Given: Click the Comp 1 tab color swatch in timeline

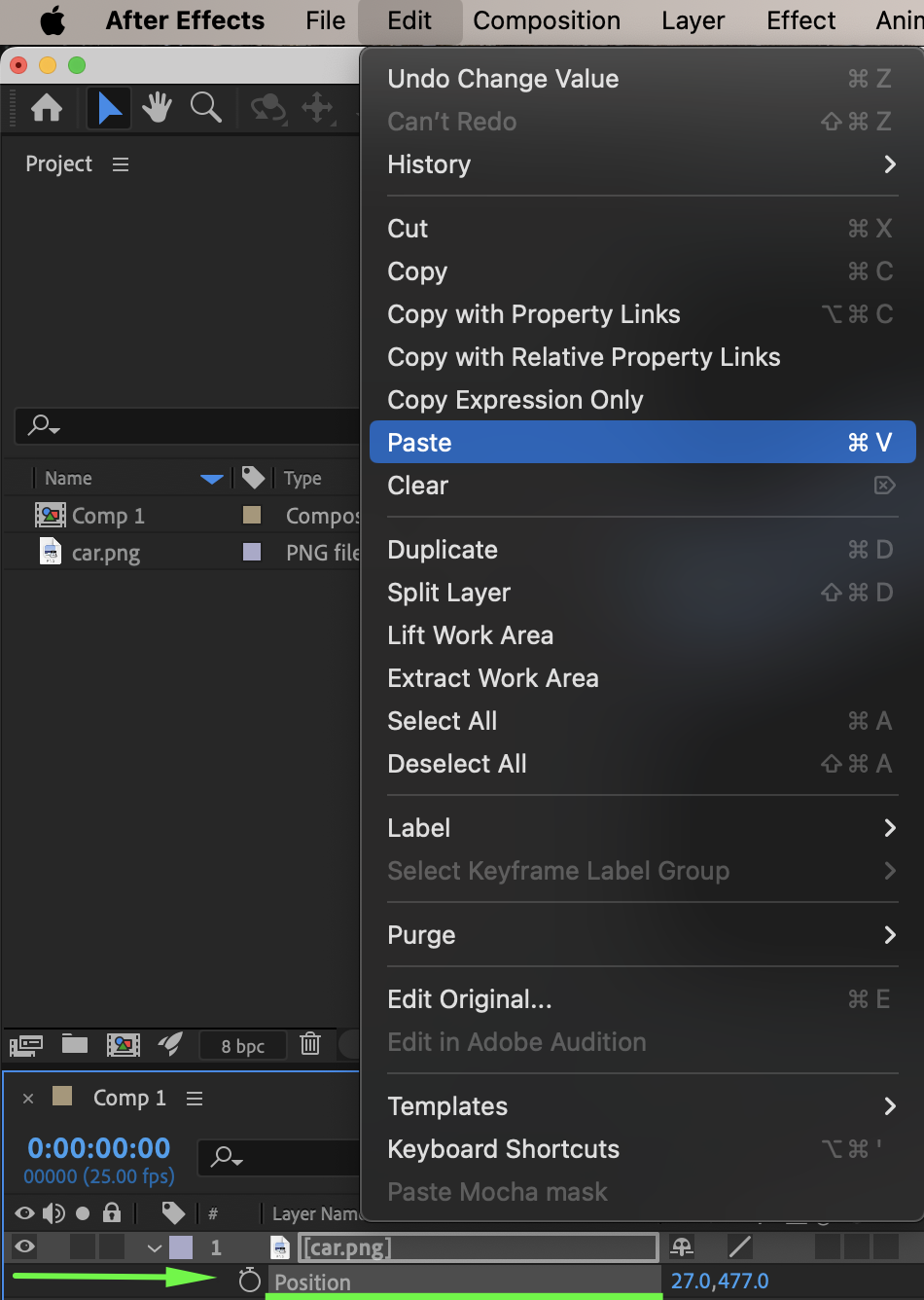Looking at the screenshot, I should pyautogui.click(x=62, y=1097).
